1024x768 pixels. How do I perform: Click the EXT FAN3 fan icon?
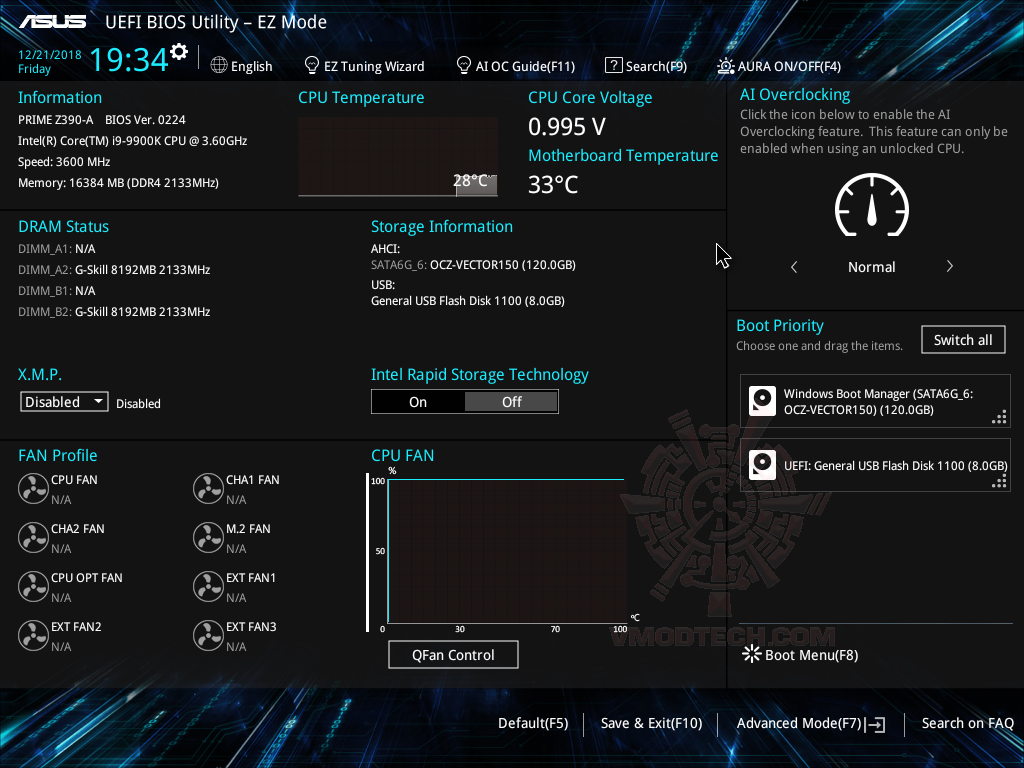click(208, 635)
